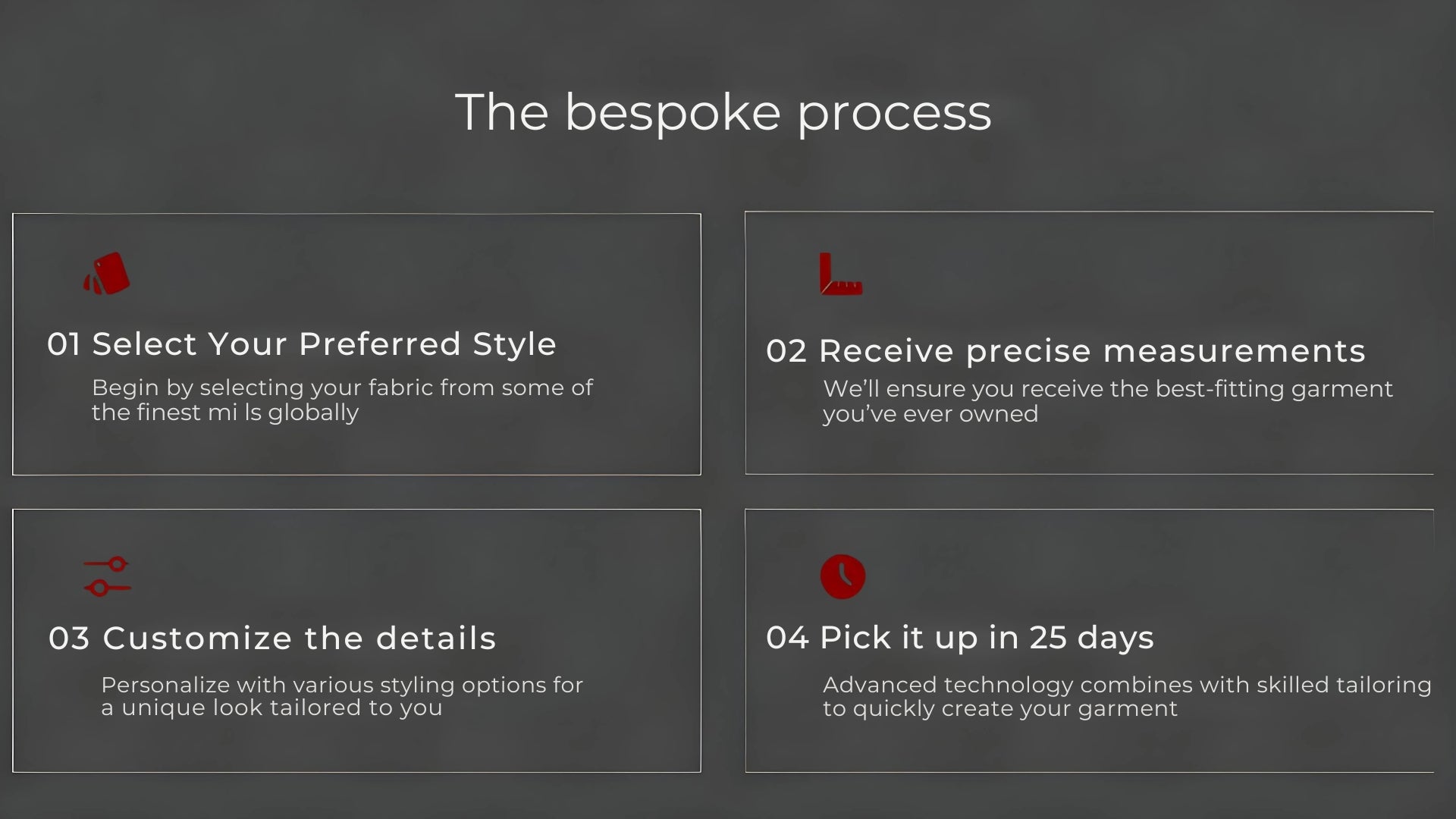Click the "25 days" text in step four
The image size is (1456, 819).
(1091, 638)
